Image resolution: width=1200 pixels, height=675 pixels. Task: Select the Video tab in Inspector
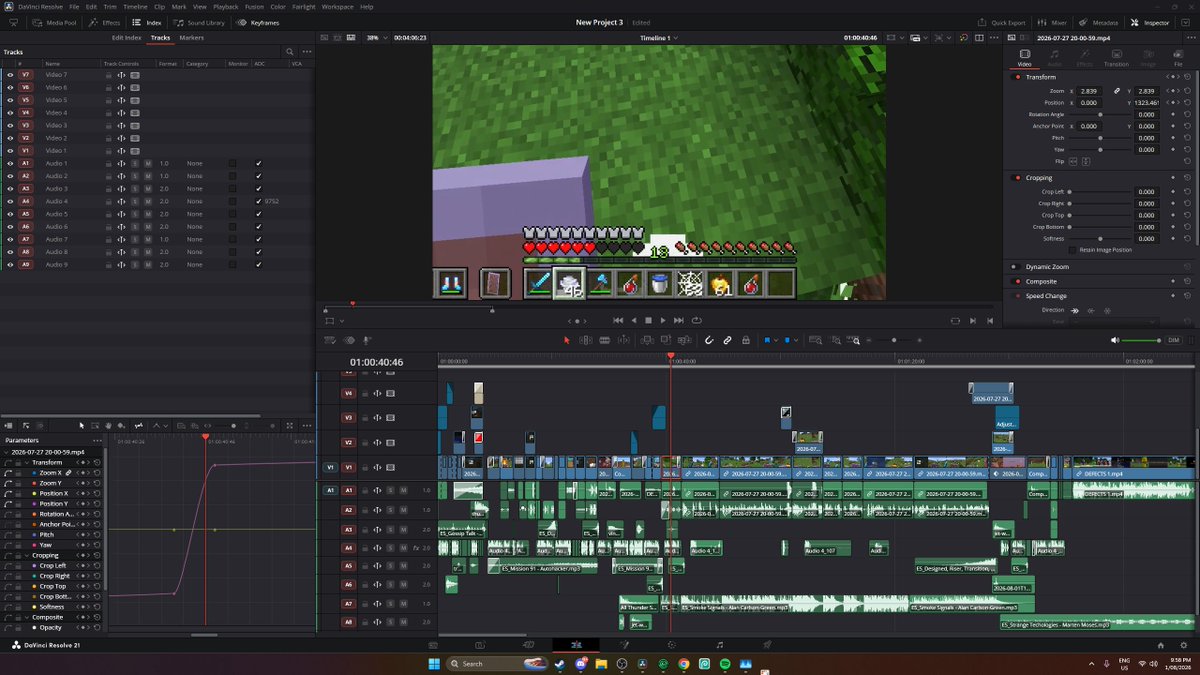[x=1024, y=57]
